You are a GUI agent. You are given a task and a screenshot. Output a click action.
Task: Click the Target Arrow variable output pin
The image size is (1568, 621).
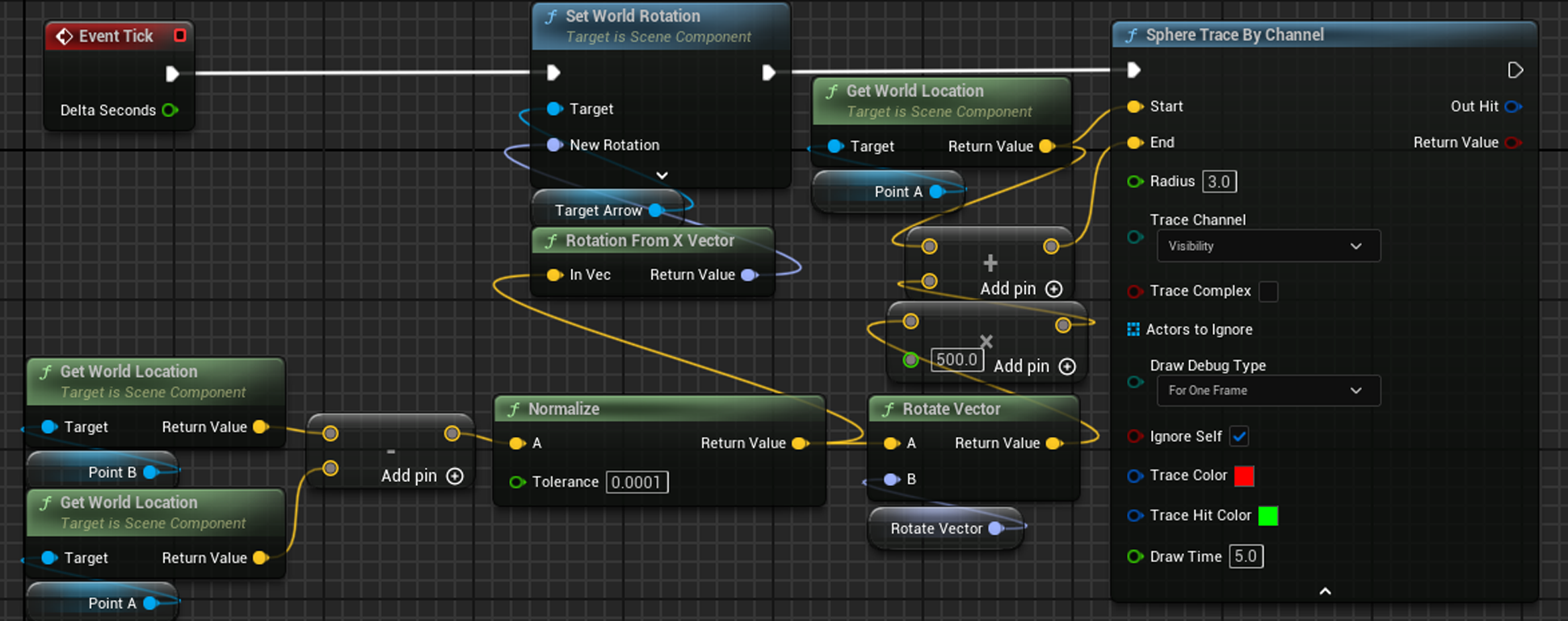click(x=656, y=210)
